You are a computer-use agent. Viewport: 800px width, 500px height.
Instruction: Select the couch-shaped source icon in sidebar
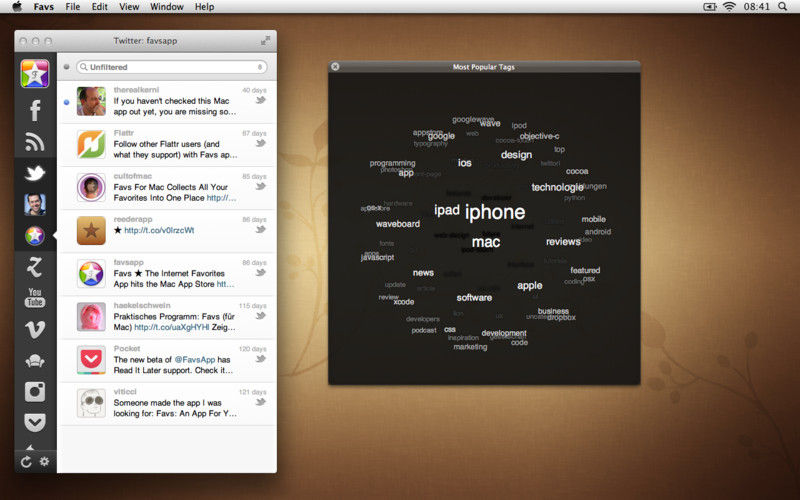click(35, 361)
